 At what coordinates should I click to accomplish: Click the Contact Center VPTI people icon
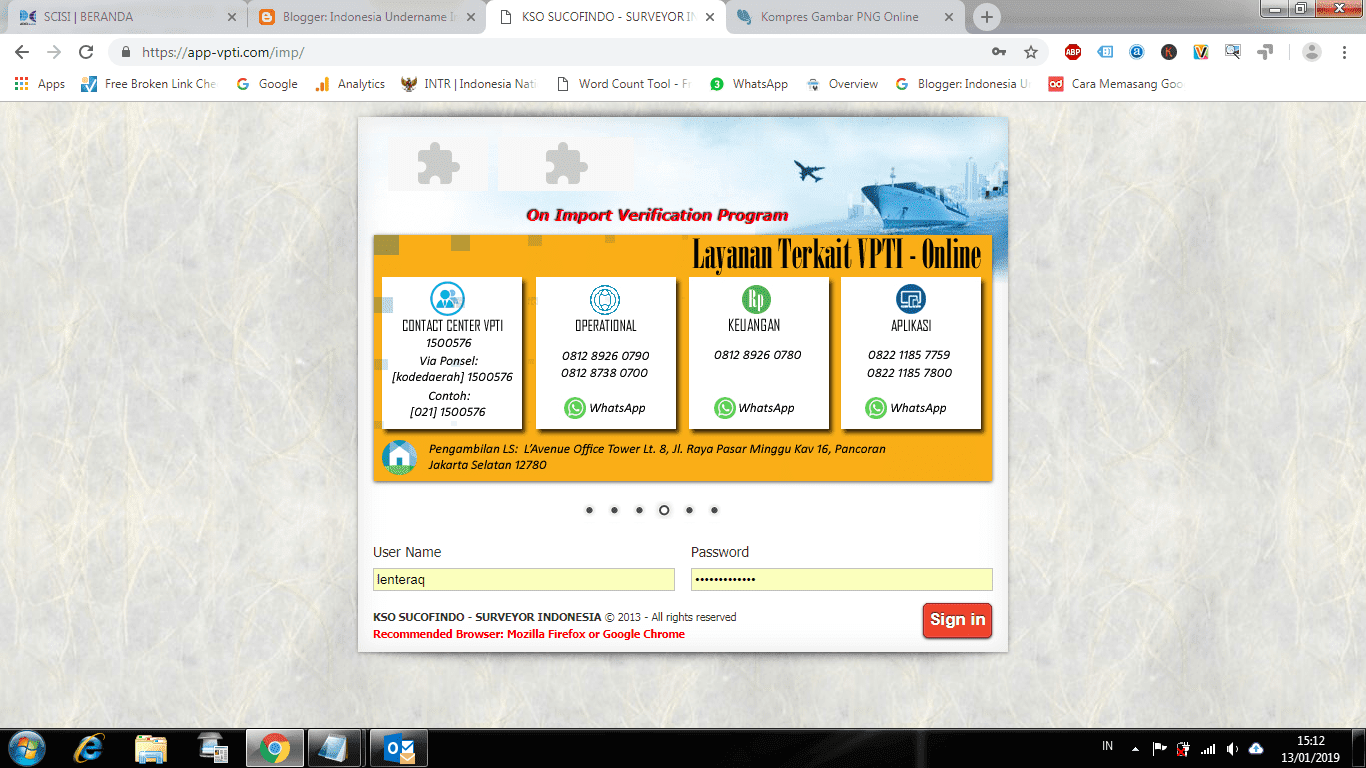[447, 298]
